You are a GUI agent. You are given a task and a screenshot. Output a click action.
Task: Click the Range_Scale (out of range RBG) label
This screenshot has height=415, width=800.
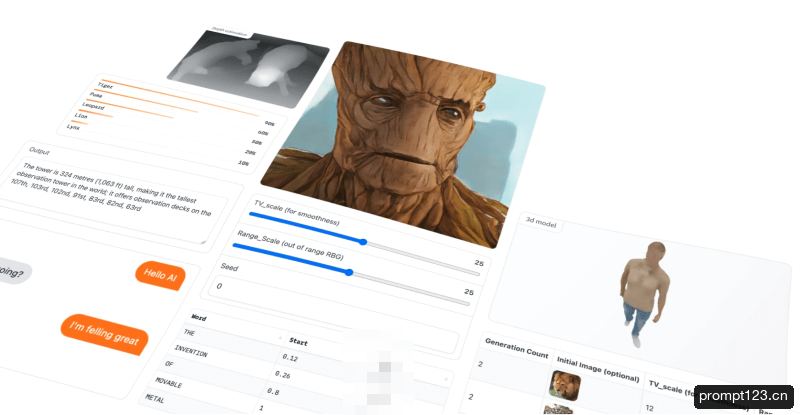[x=290, y=245]
